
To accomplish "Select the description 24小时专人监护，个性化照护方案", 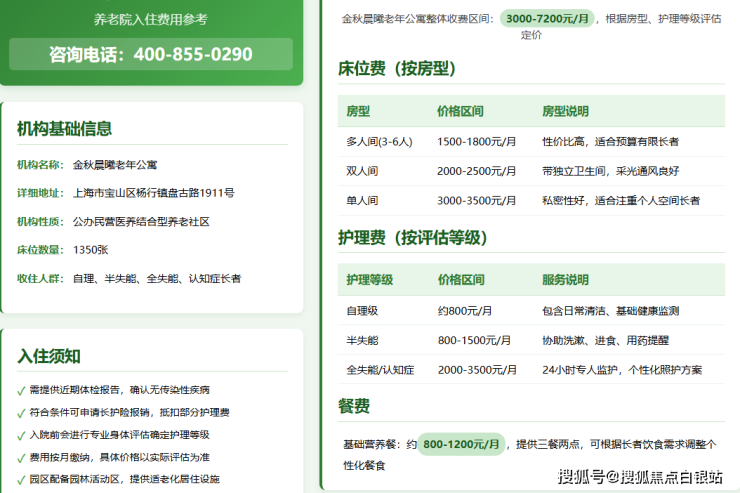I will (x=622, y=370).
